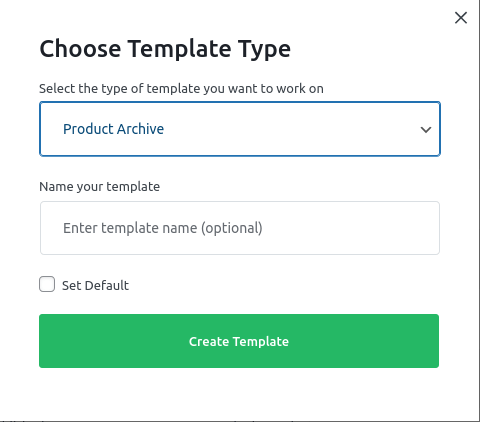Expand the dropdown chevron arrow
480x422 pixels.
click(x=426, y=129)
